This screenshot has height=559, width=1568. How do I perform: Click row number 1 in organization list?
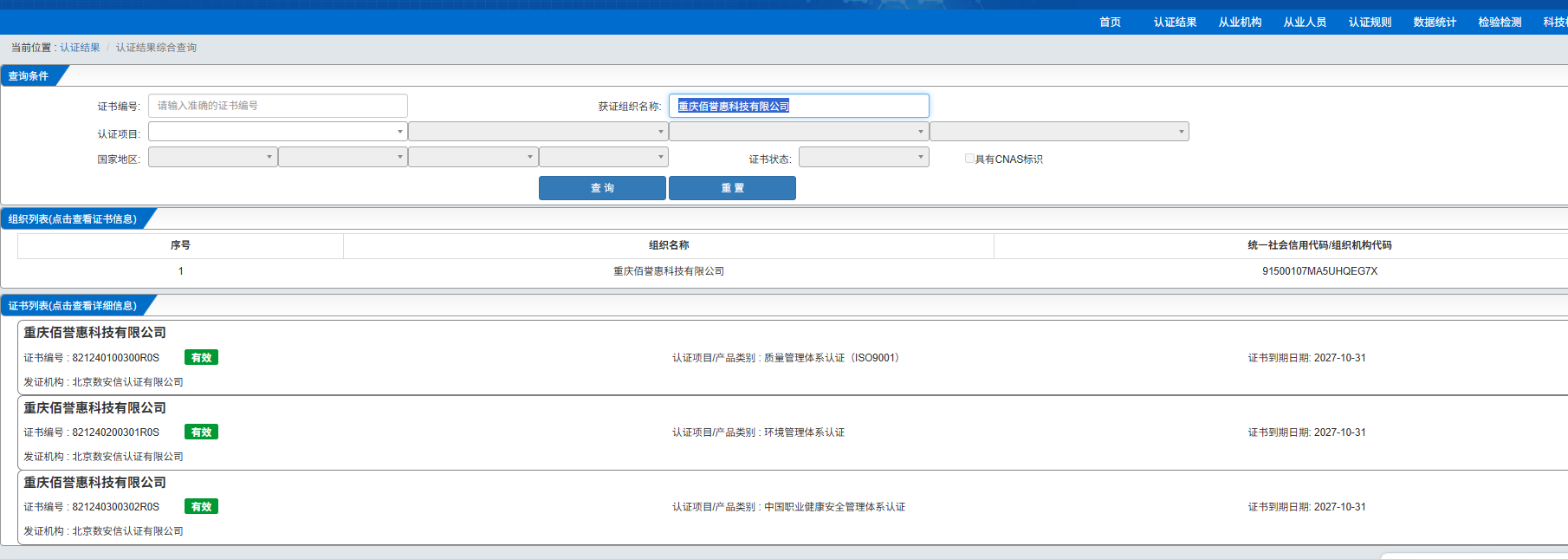coord(180,271)
